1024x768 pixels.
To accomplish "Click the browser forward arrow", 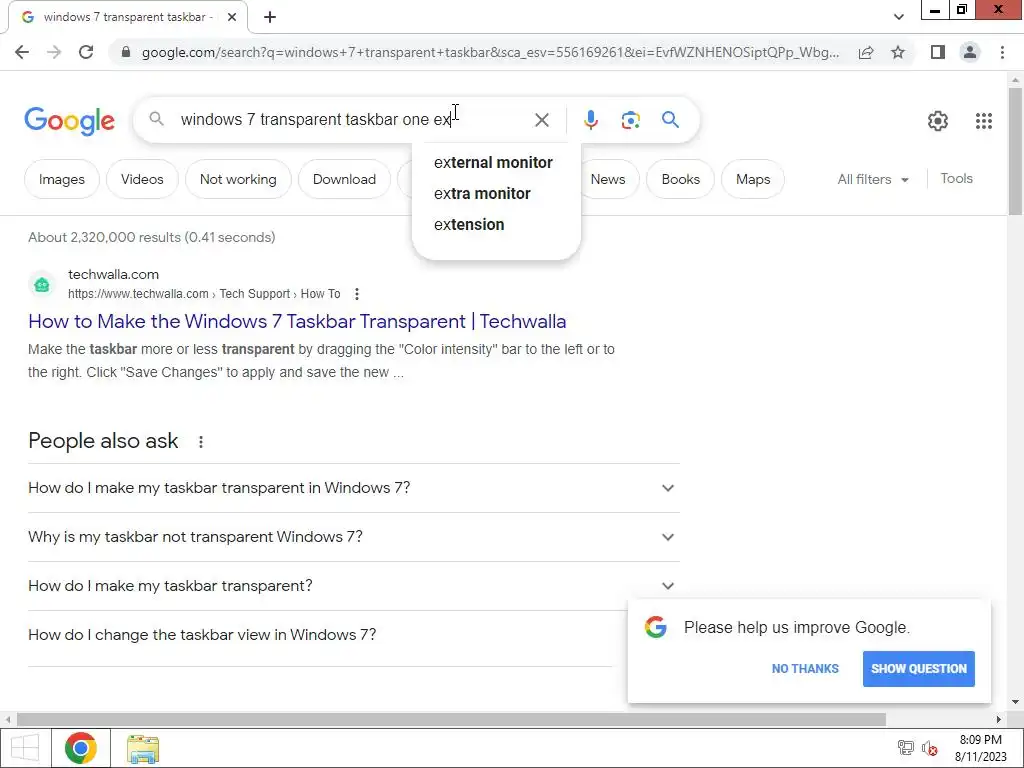I will (54, 52).
